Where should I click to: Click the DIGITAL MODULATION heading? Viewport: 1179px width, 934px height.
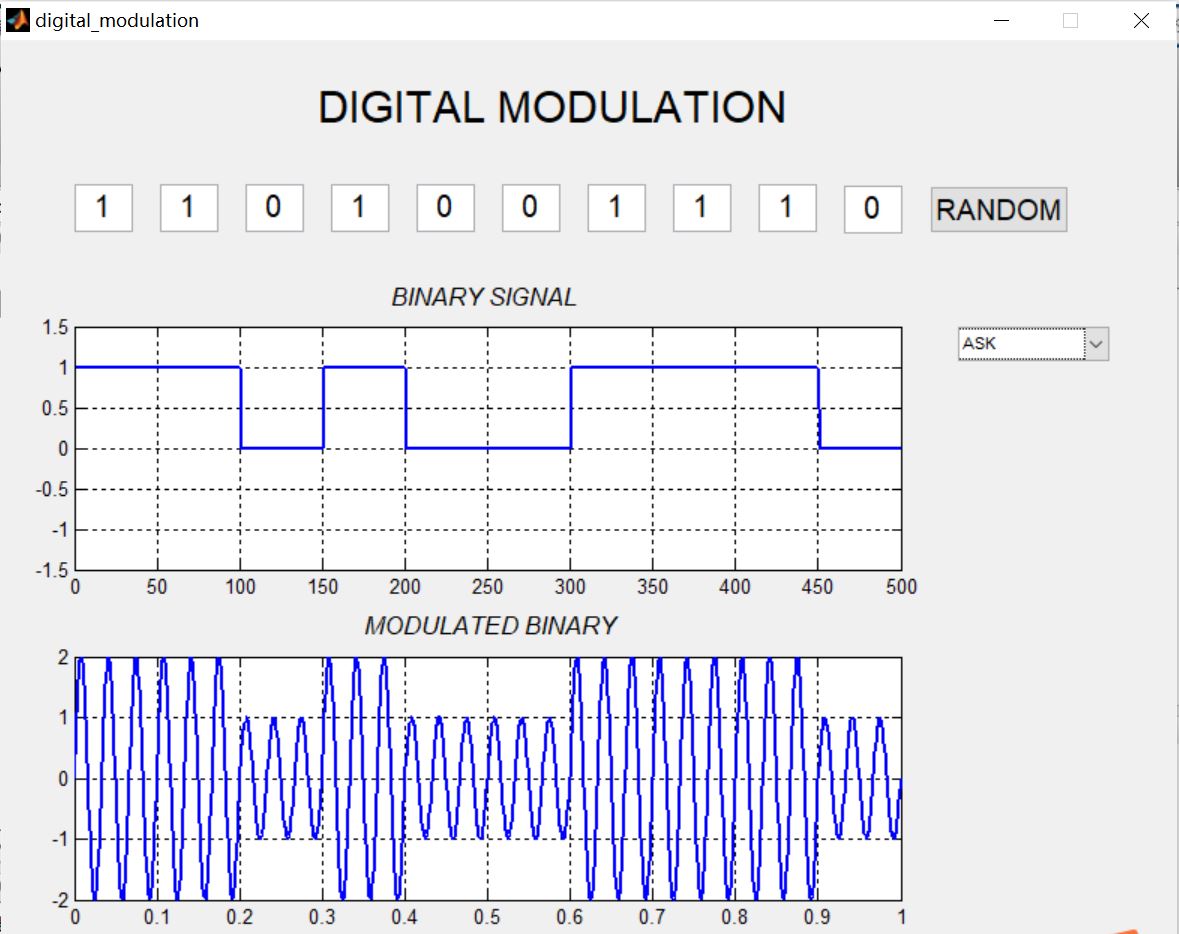tap(552, 107)
